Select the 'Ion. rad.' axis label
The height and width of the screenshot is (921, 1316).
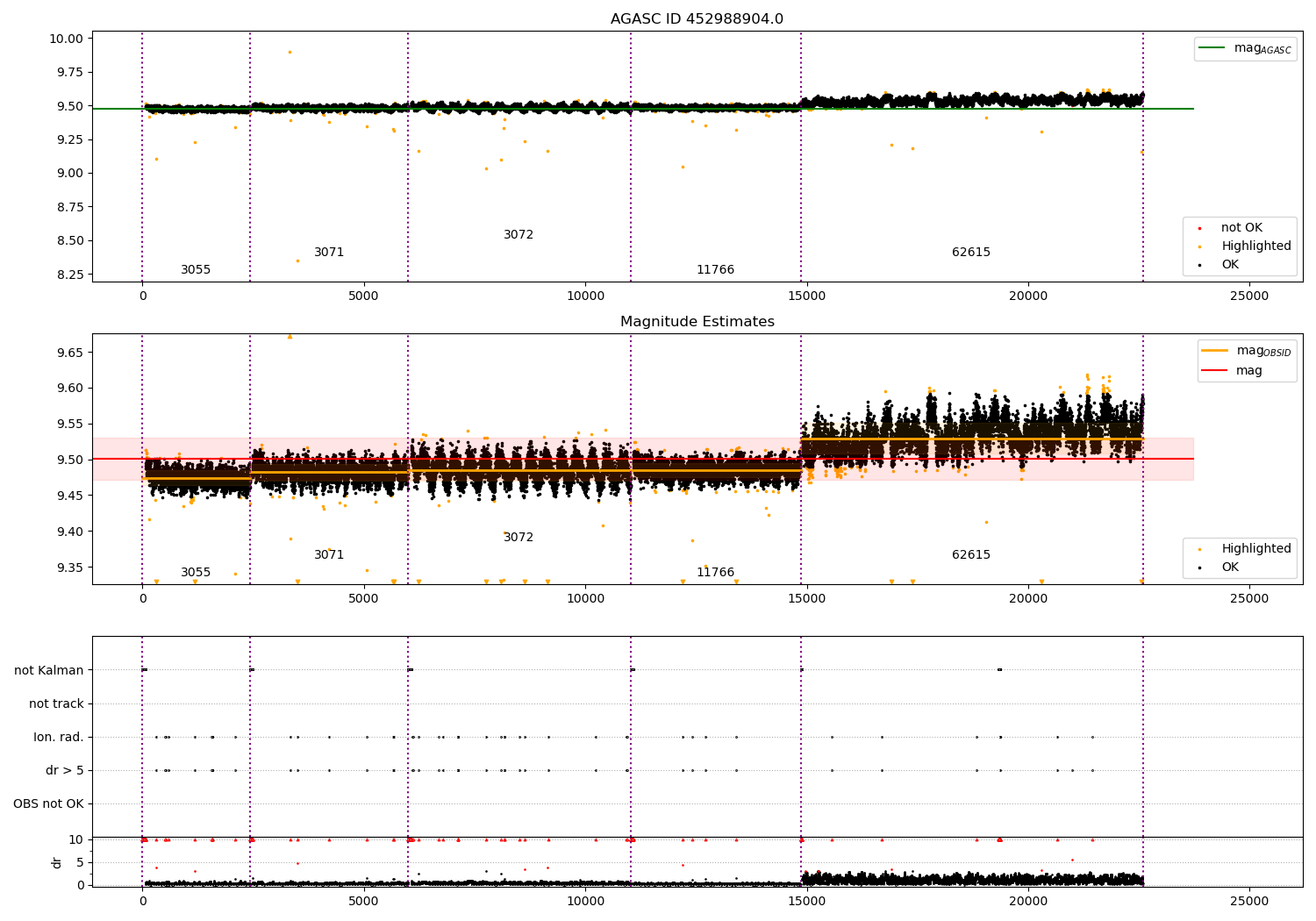[59, 737]
